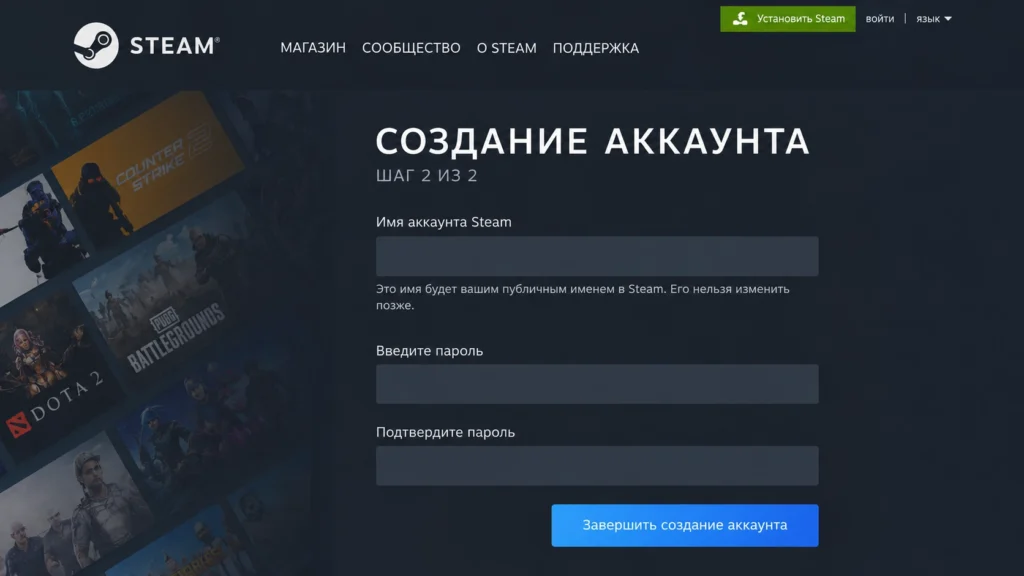
Task: Click the СОЗДАНИЕ АККАУНТА heading
Action: click(592, 141)
